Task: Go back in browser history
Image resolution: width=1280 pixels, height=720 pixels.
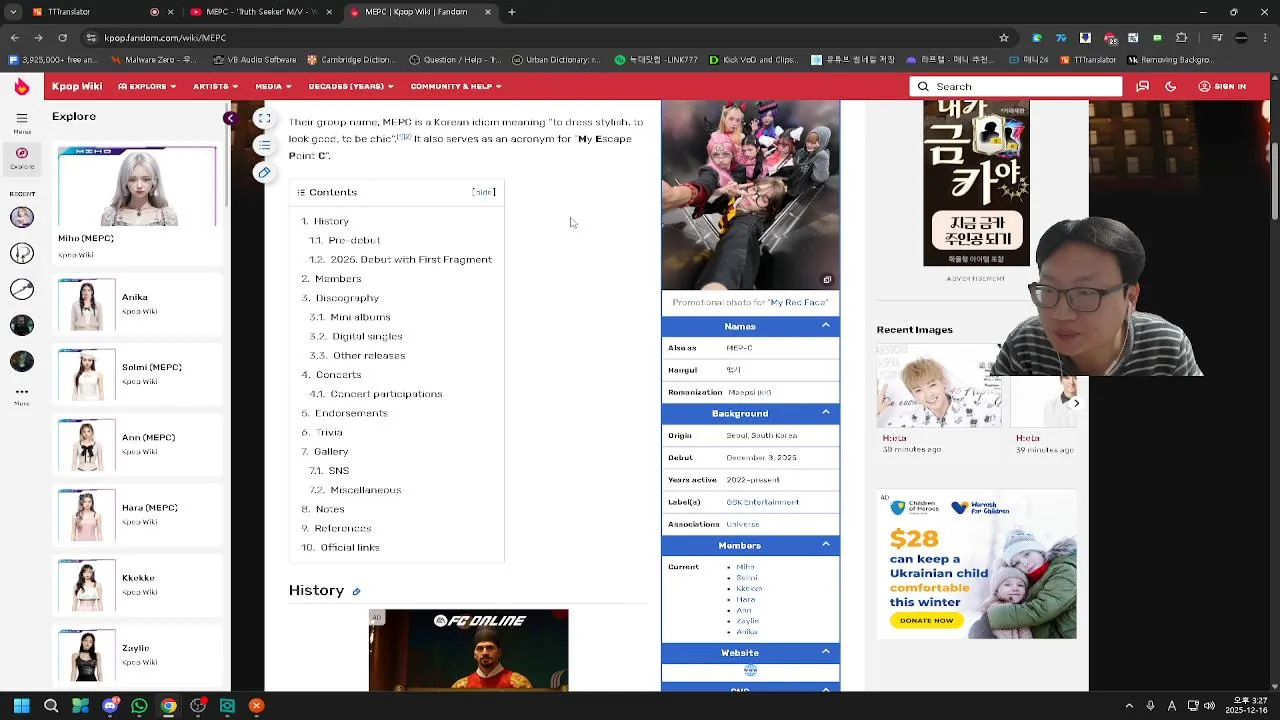Action: coord(15,38)
